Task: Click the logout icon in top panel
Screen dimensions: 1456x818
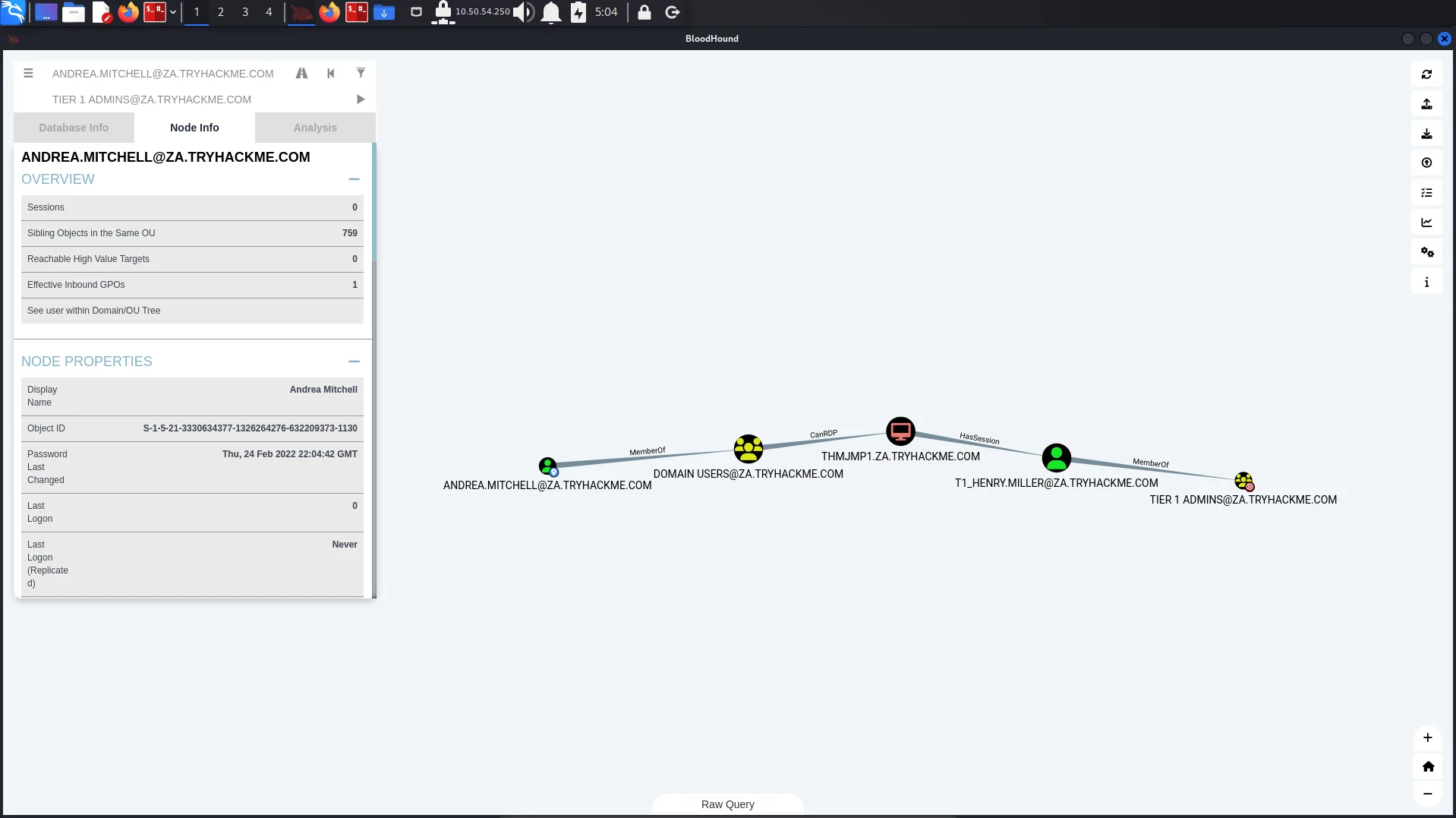Action: 672,12
